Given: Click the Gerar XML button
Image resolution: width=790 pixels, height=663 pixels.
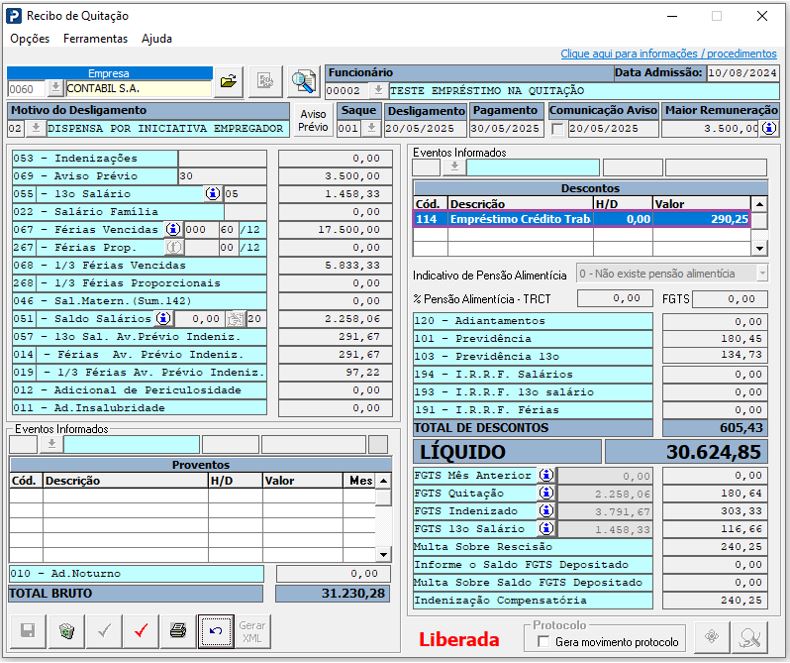Looking at the screenshot, I should tap(252, 631).
